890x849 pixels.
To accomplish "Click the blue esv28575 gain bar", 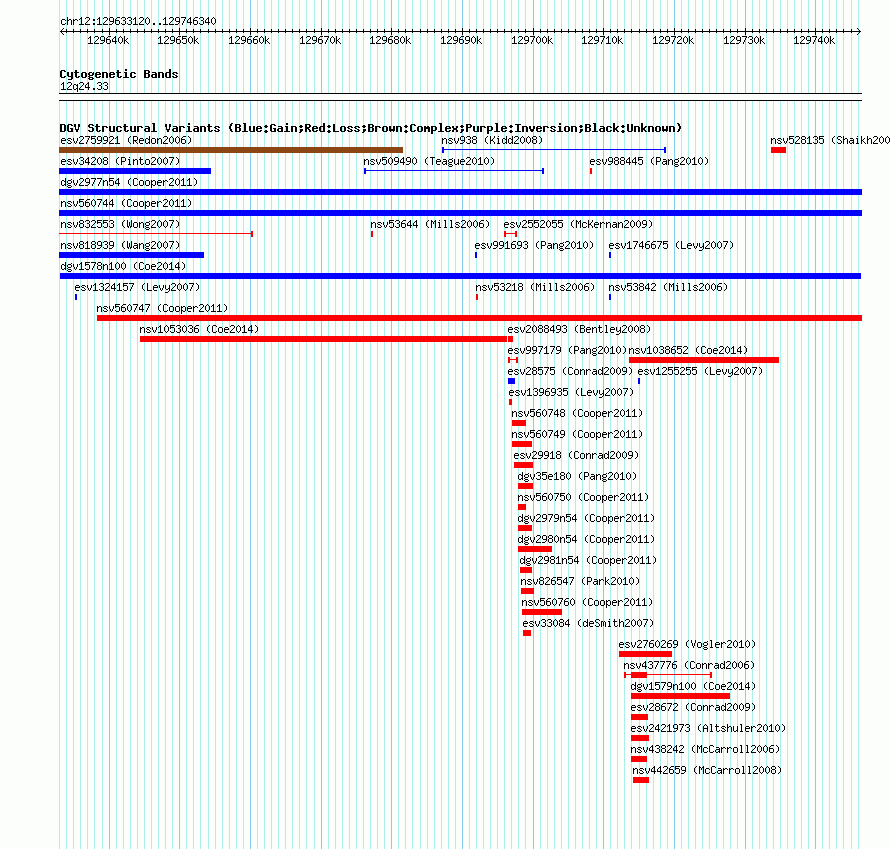I will [x=511, y=381].
